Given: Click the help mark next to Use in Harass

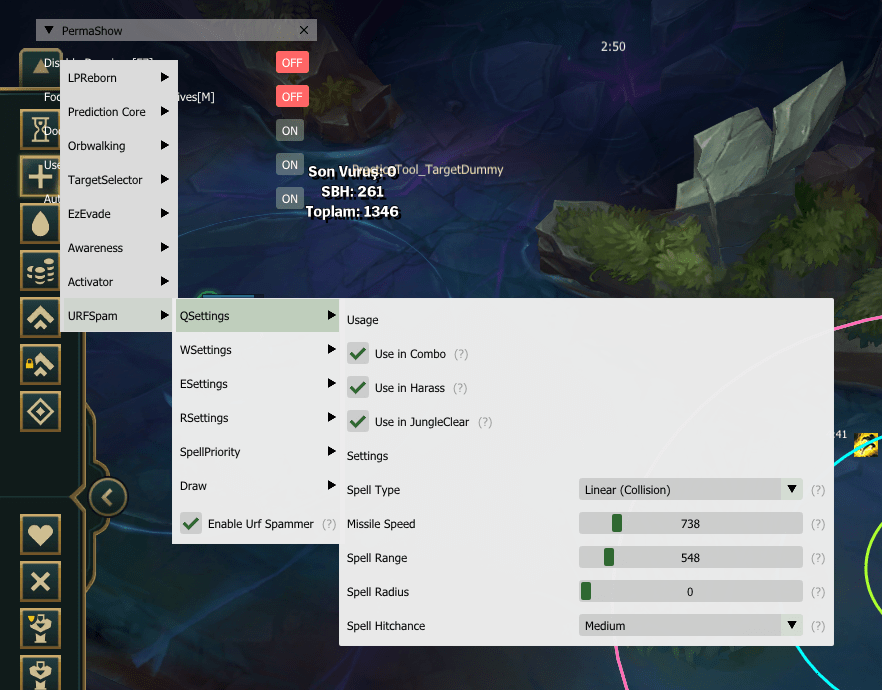Looking at the screenshot, I should 460,388.
